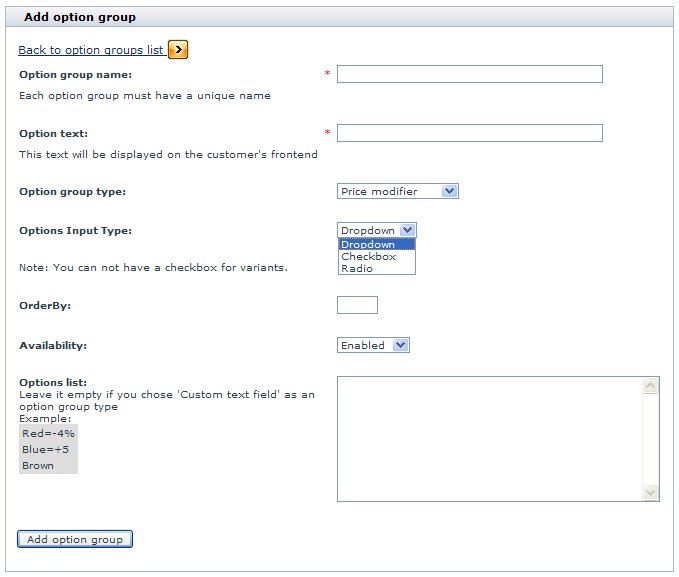Click the textarea scrollbar up arrow

650,386
